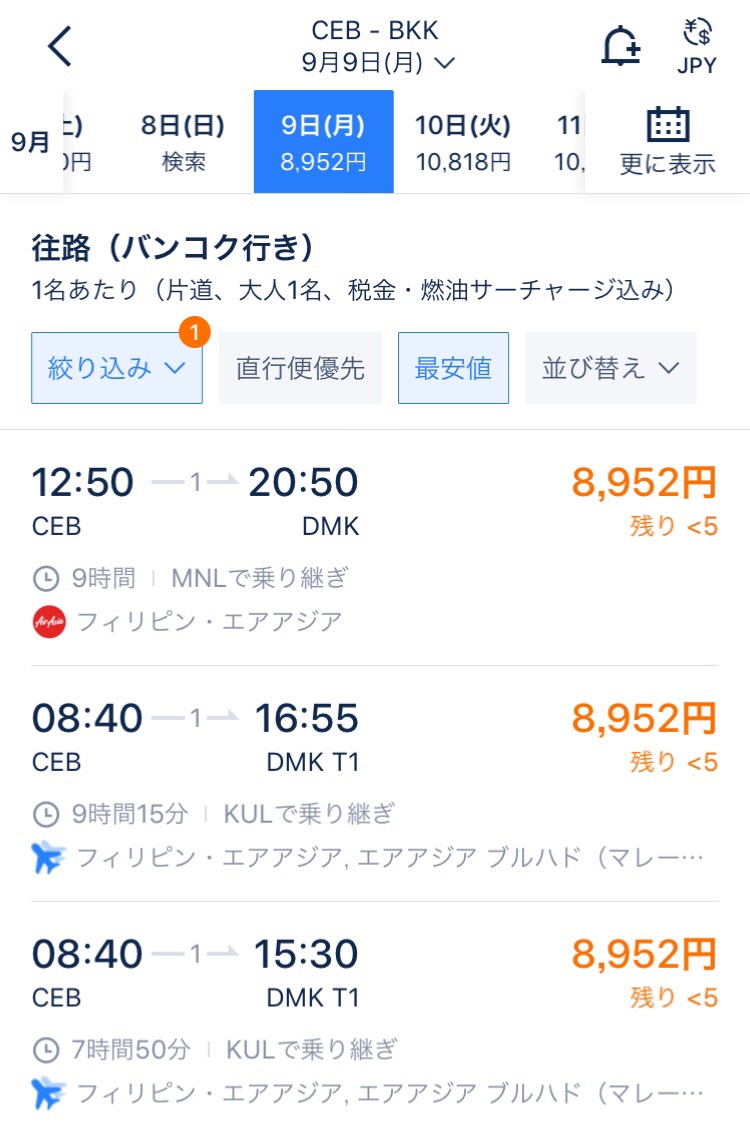Tap the airplane icon on 16:55 flight

(48, 857)
